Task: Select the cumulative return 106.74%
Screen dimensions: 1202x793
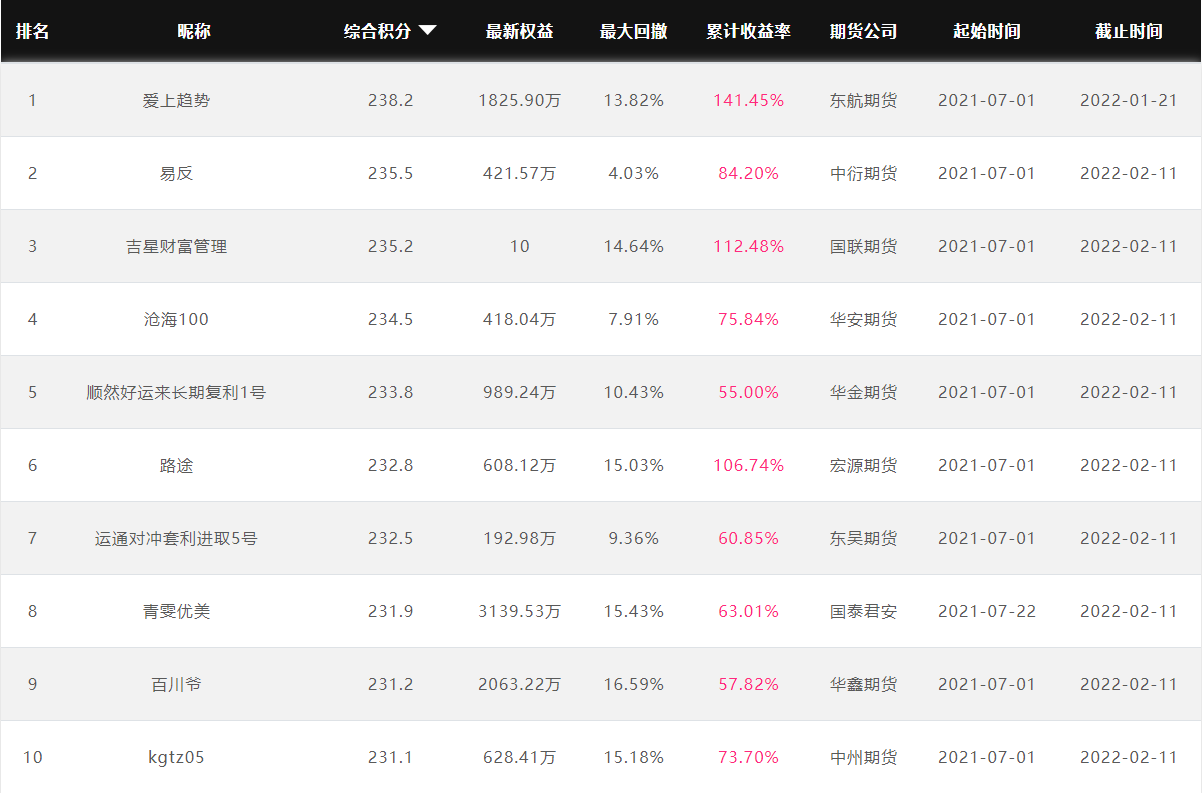Action: (748, 465)
